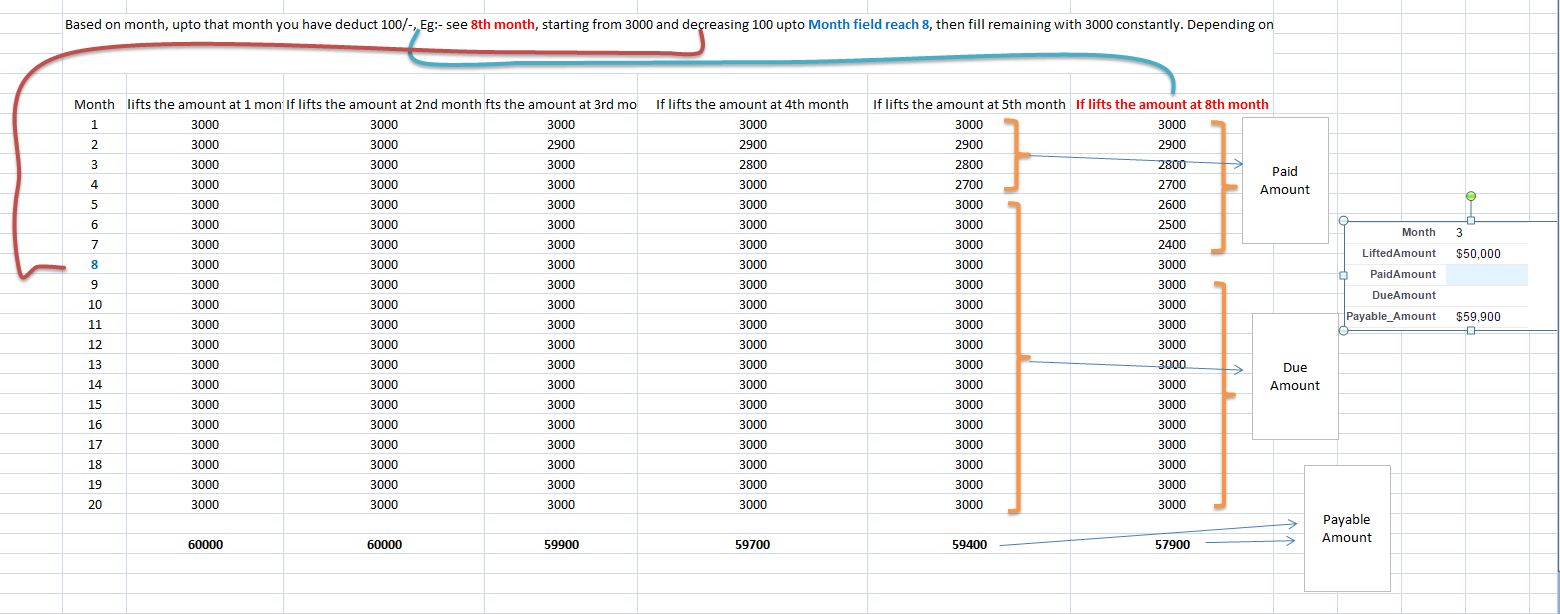1560x614 pixels.
Task: Select the 3000 in row 8 of 8th month column
Action: (x=1172, y=264)
